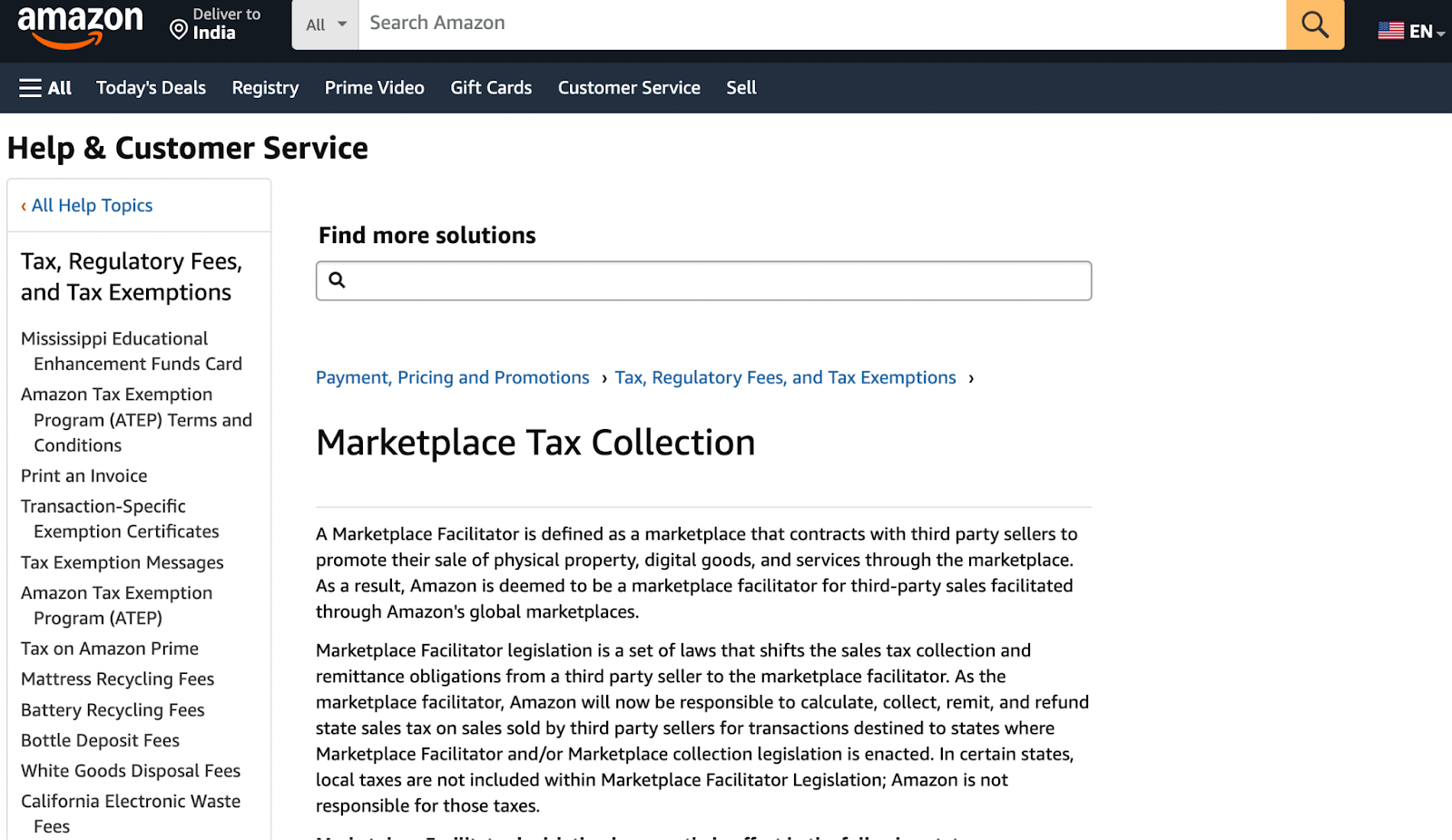This screenshot has height=840, width=1452.
Task: Open Amazon Tax Exemption Program (ATEP)
Action: (x=117, y=605)
